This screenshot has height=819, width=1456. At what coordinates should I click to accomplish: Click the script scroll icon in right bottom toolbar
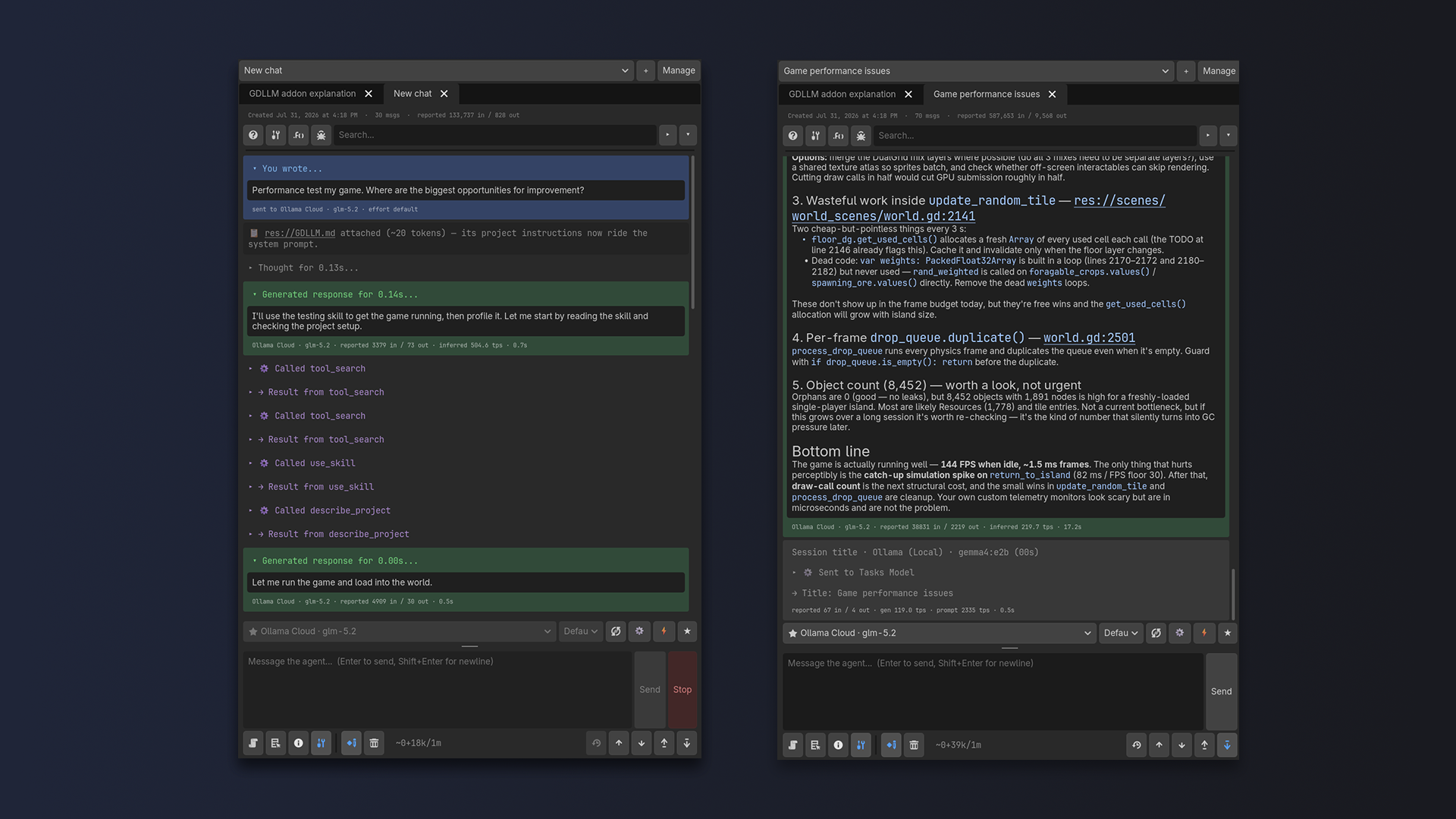(793, 745)
